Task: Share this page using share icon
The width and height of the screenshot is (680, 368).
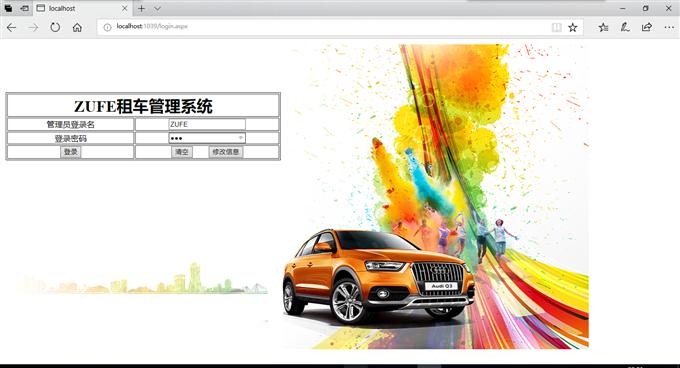Action: tap(647, 27)
